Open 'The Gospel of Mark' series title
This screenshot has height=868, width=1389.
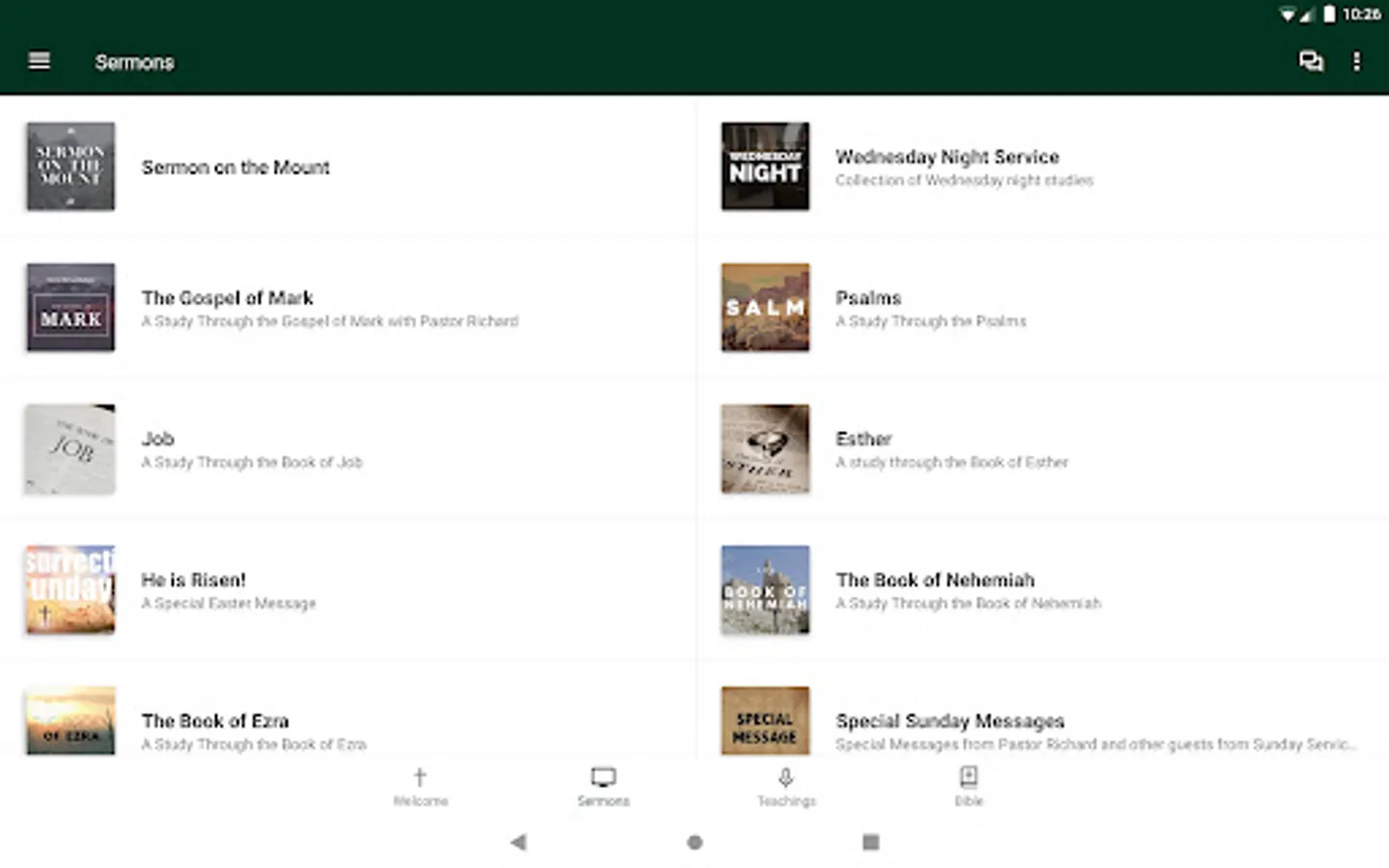click(228, 298)
